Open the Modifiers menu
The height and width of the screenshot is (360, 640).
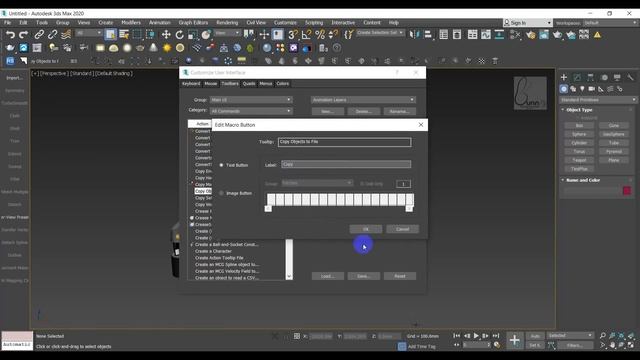click(x=131, y=22)
